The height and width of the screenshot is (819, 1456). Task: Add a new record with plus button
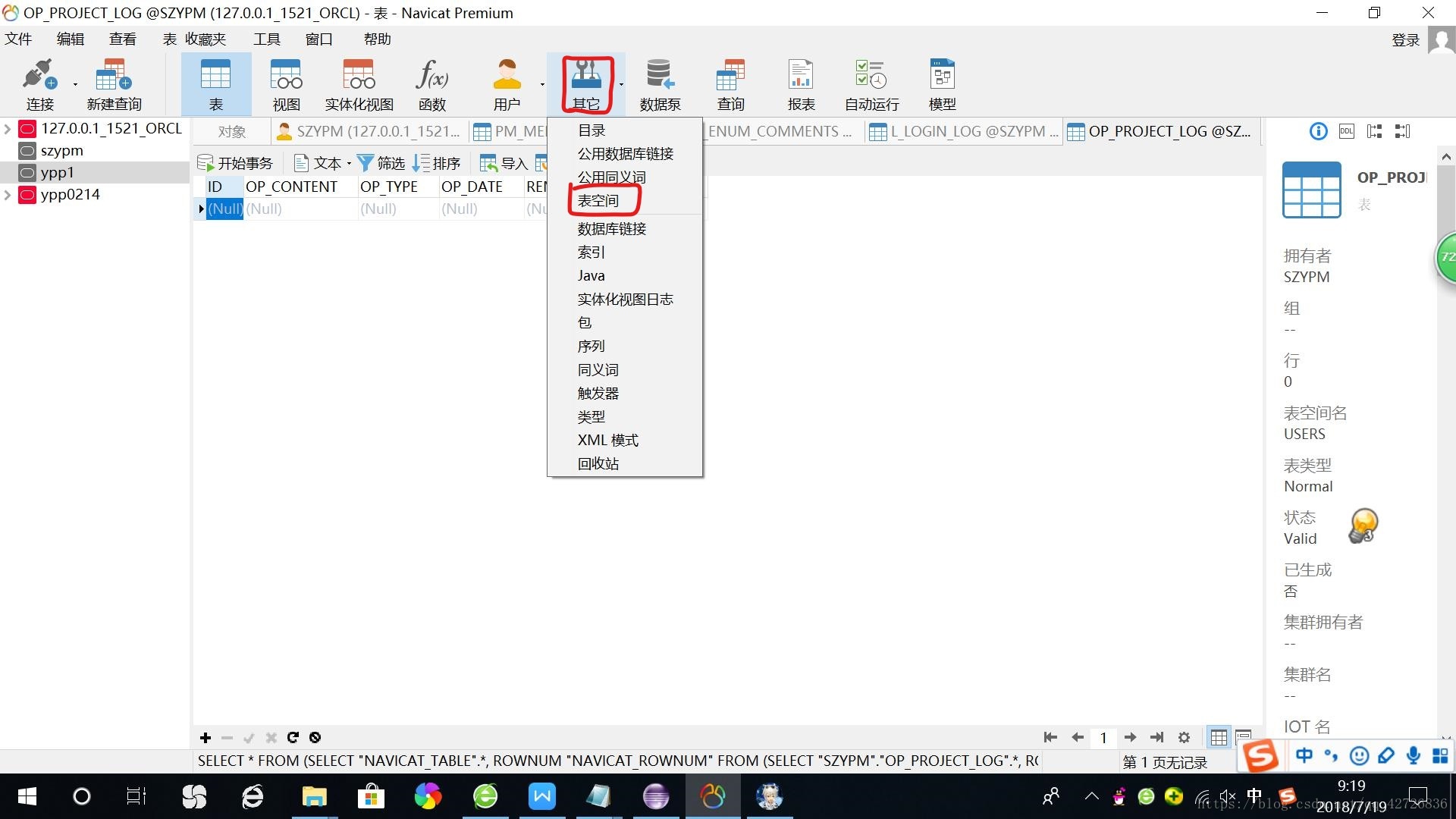tap(206, 737)
